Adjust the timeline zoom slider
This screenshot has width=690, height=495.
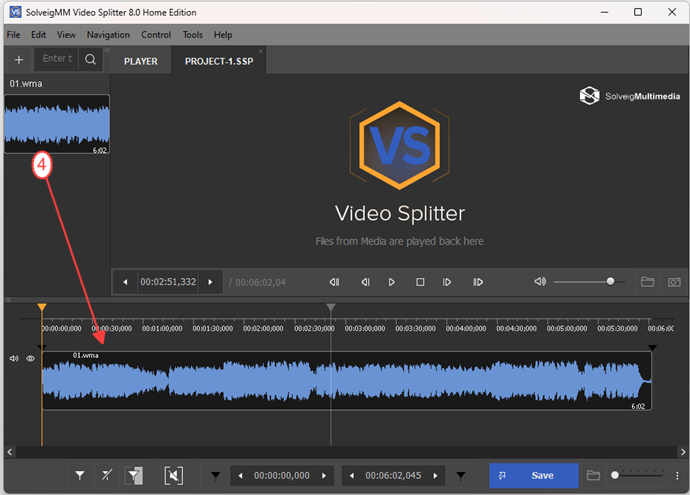(x=637, y=475)
